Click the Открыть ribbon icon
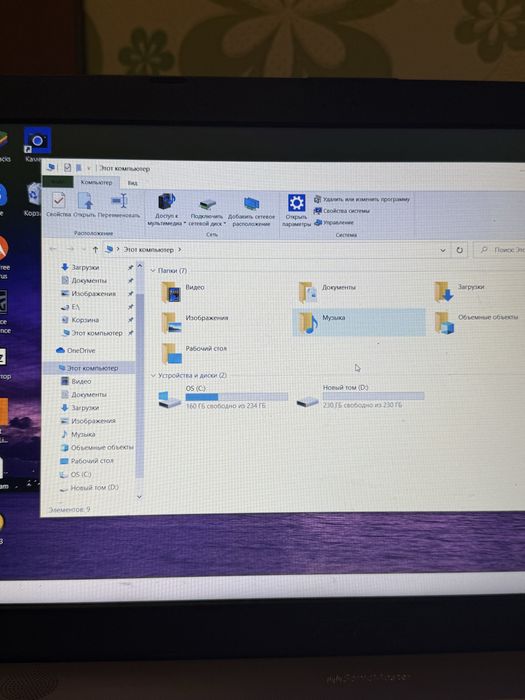Viewport: 525px width, 700px height. point(85,205)
